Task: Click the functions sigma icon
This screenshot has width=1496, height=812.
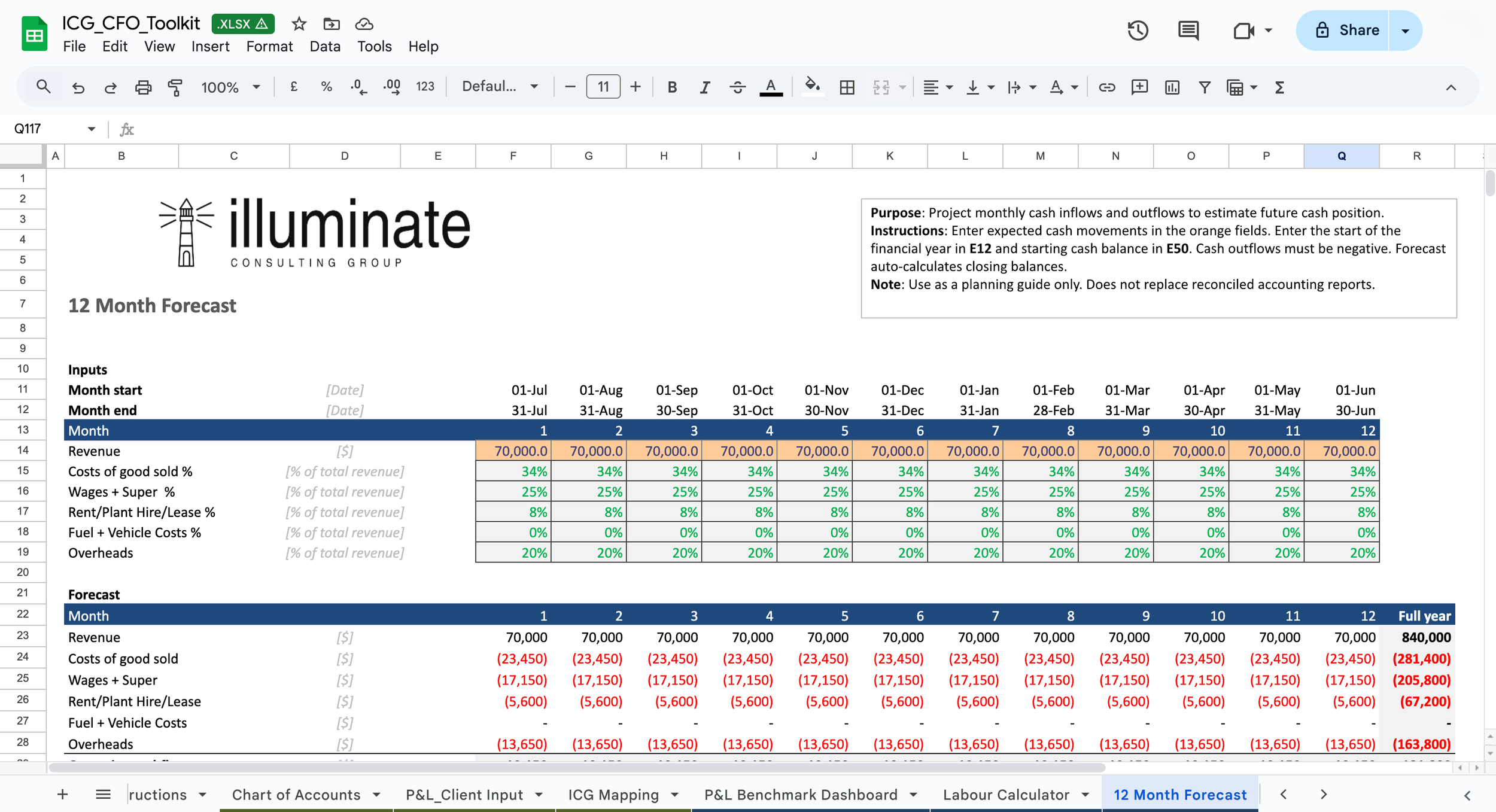Action: tap(1279, 87)
